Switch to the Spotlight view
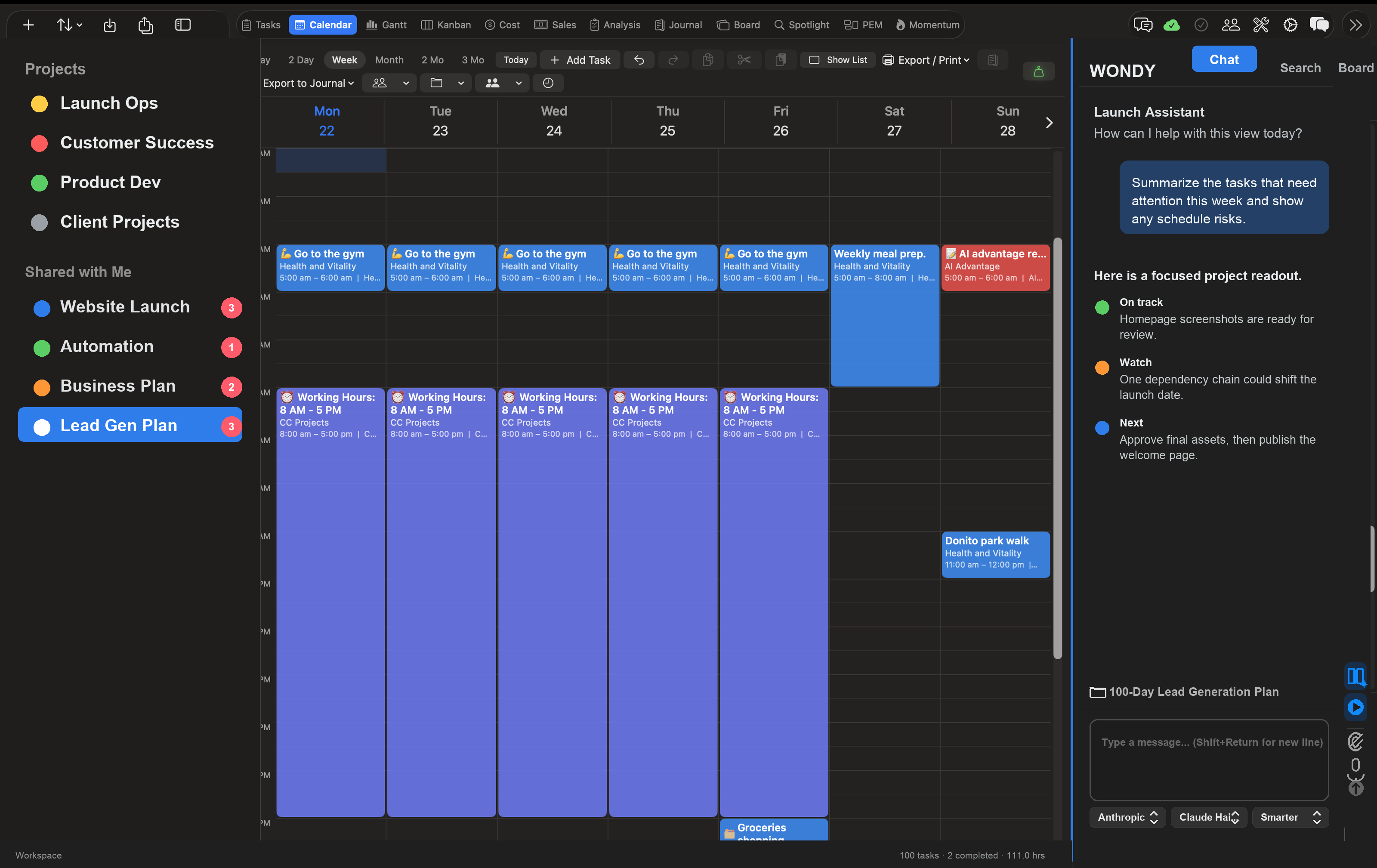 tap(801, 25)
